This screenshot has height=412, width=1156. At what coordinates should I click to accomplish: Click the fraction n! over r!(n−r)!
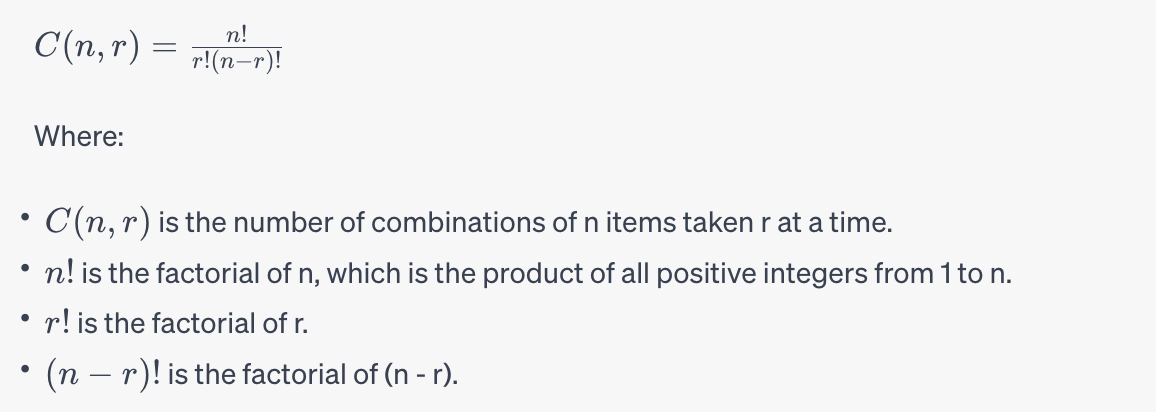click(x=237, y=49)
